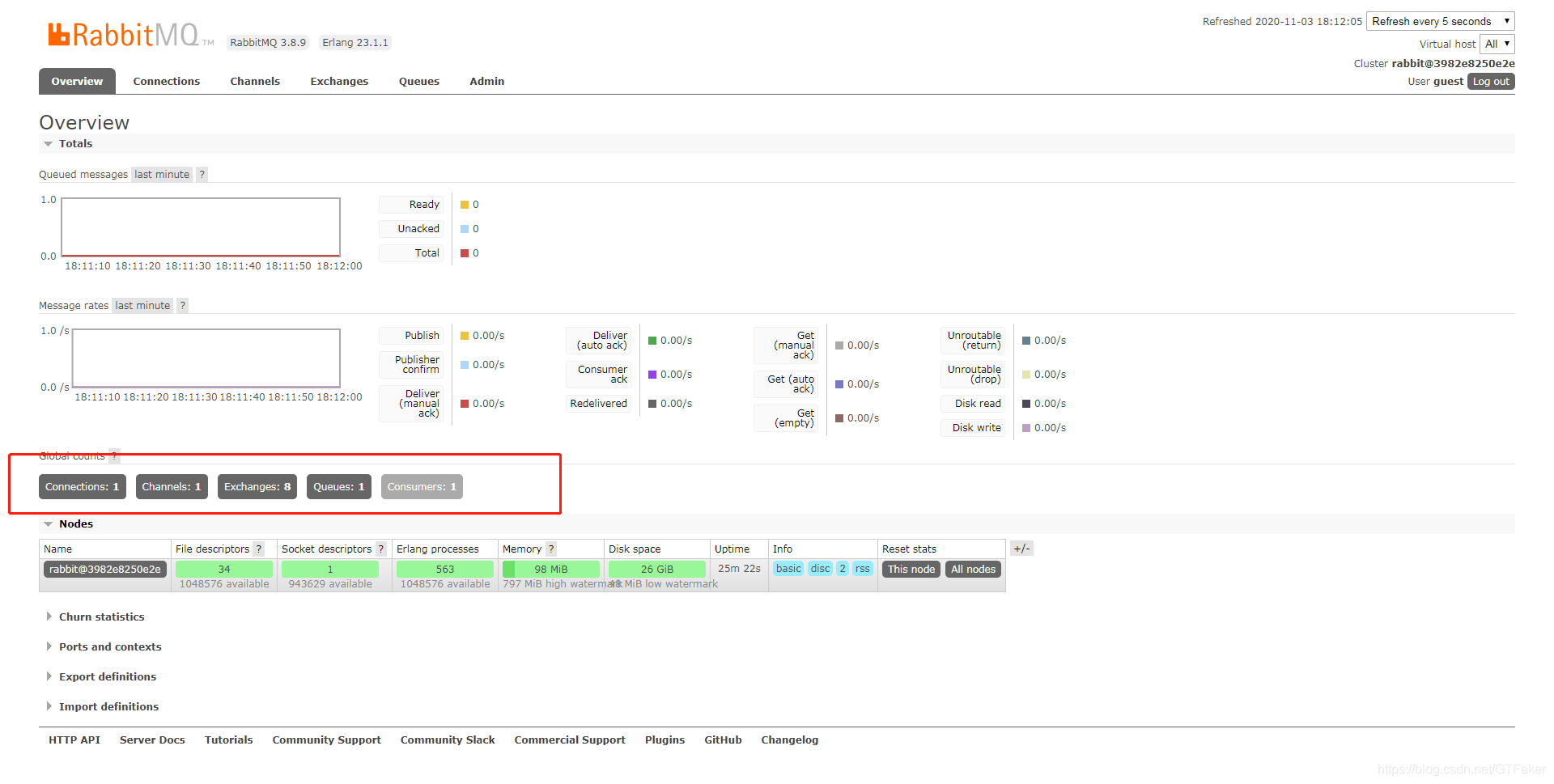The height and width of the screenshot is (784, 1554).
Task: Open the Plugins link
Action: tap(664, 740)
